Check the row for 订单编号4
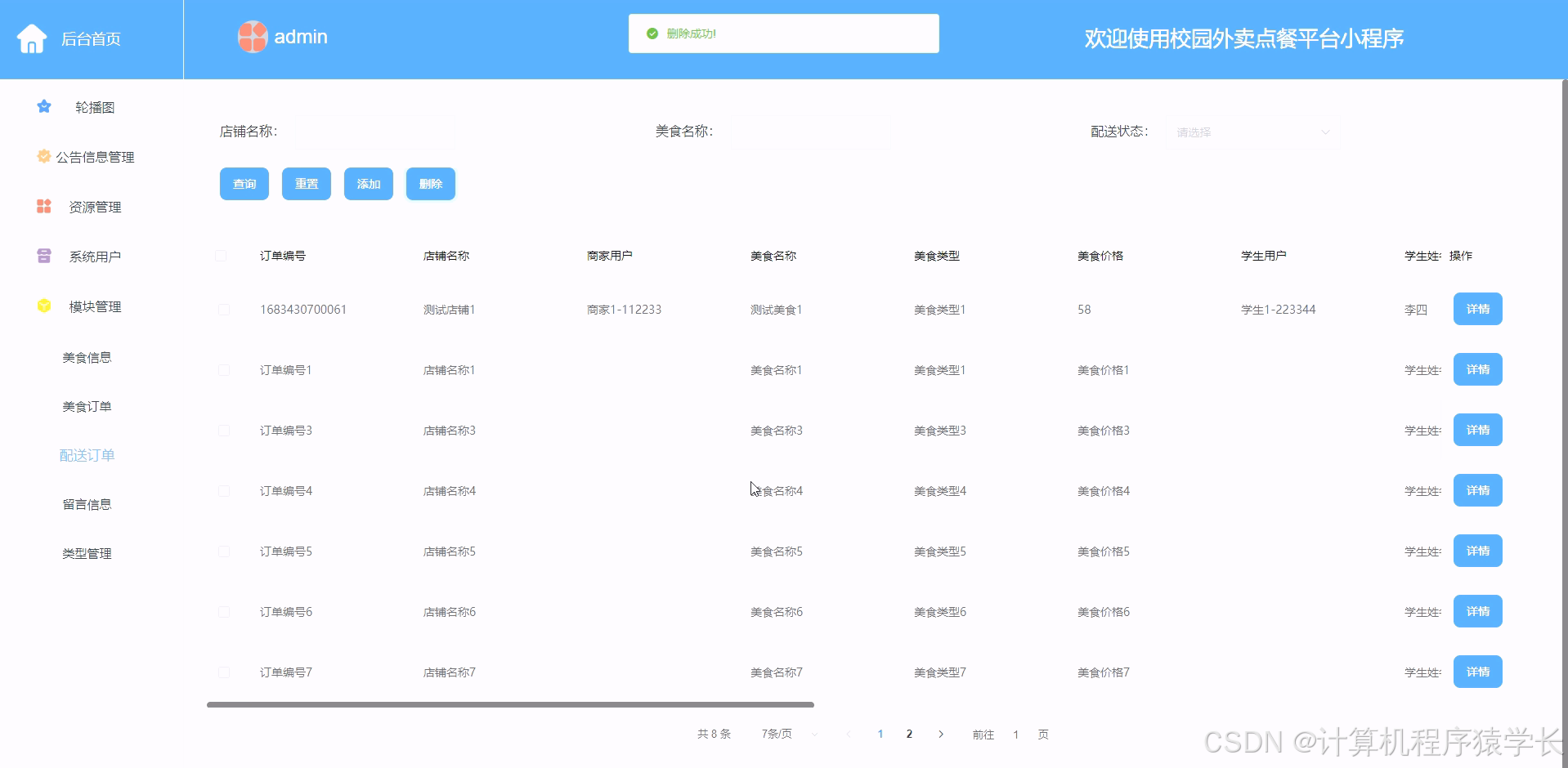Screen dimensions: 1568x768 point(224,491)
